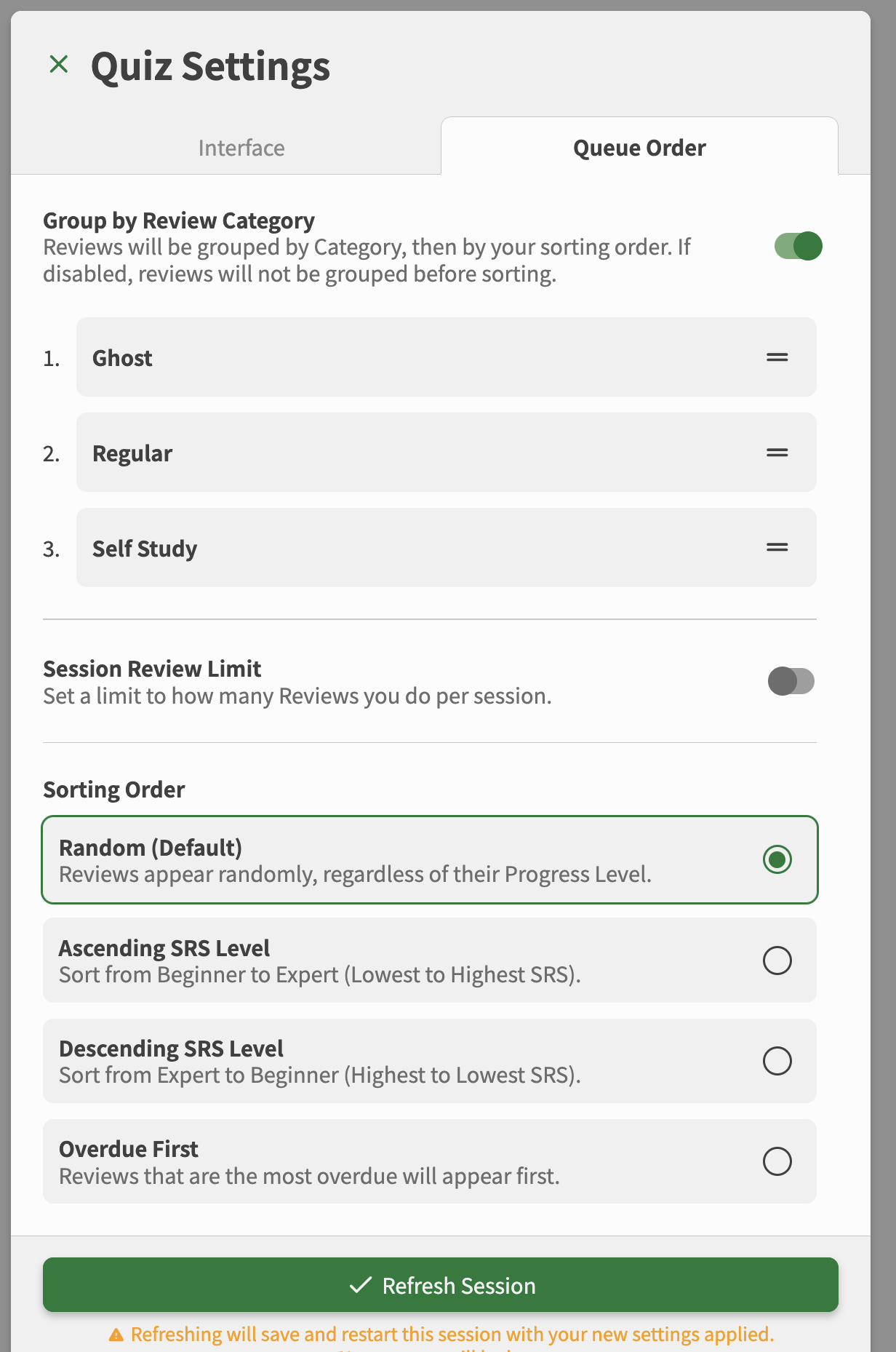Click the Ascending SRS Level option title
Image resolution: width=896 pixels, height=1352 pixels.
tap(164, 948)
